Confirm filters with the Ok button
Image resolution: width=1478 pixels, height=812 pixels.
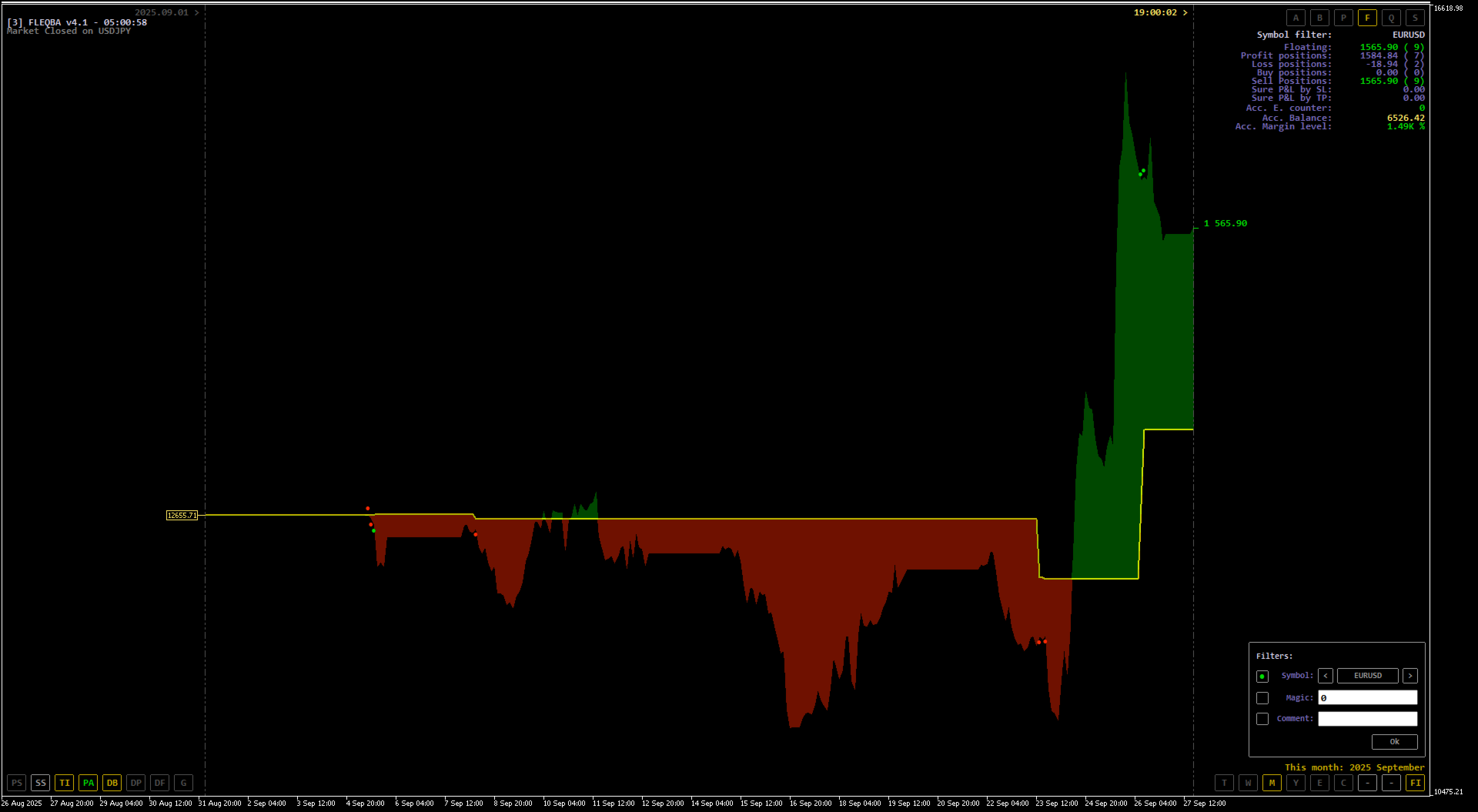pyautogui.click(x=1395, y=742)
